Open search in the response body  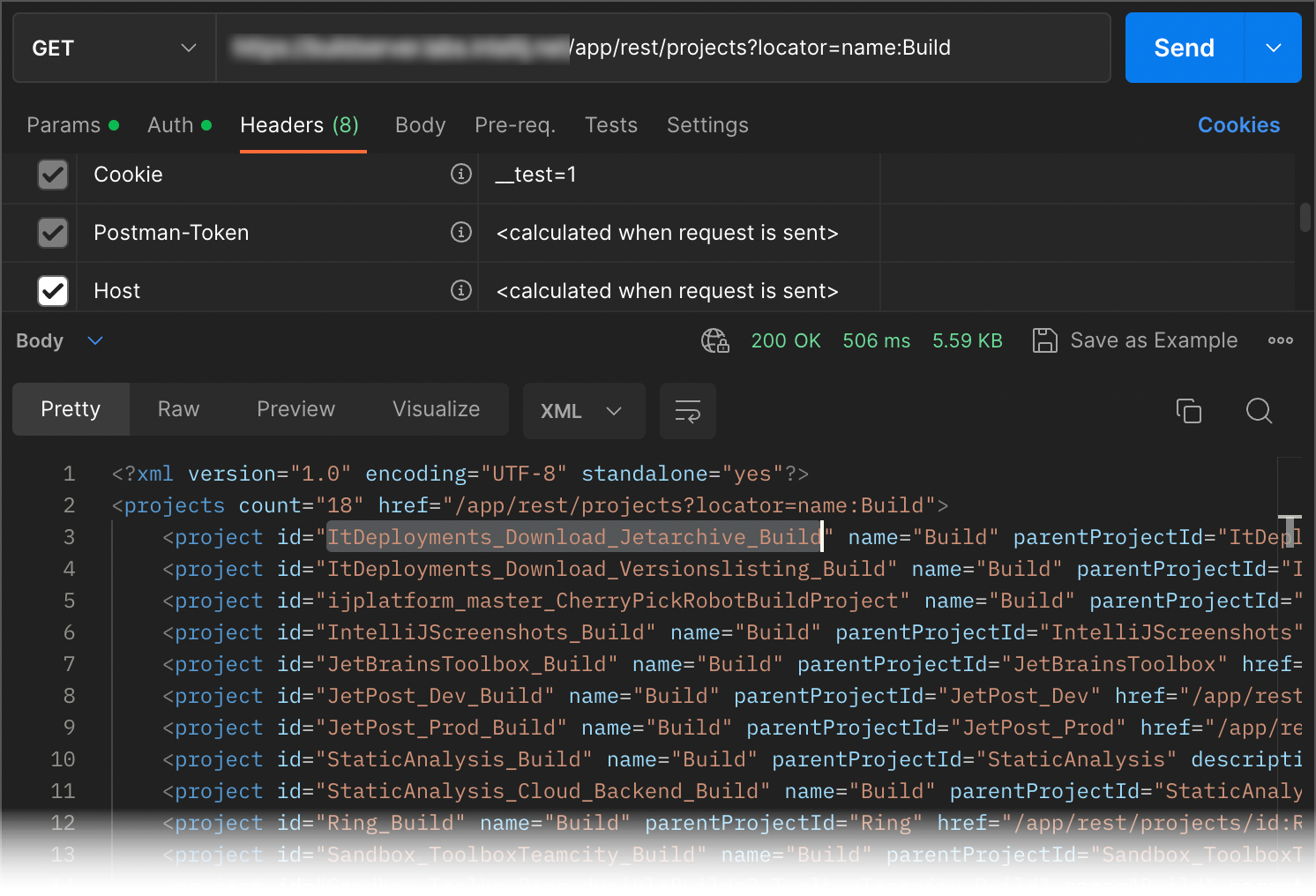tap(1259, 411)
